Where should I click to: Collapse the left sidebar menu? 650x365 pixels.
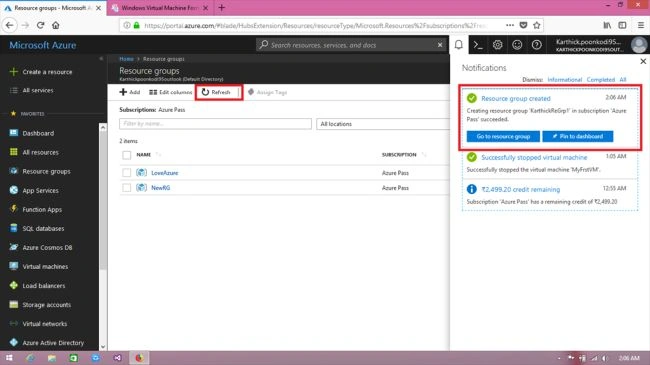(101, 59)
